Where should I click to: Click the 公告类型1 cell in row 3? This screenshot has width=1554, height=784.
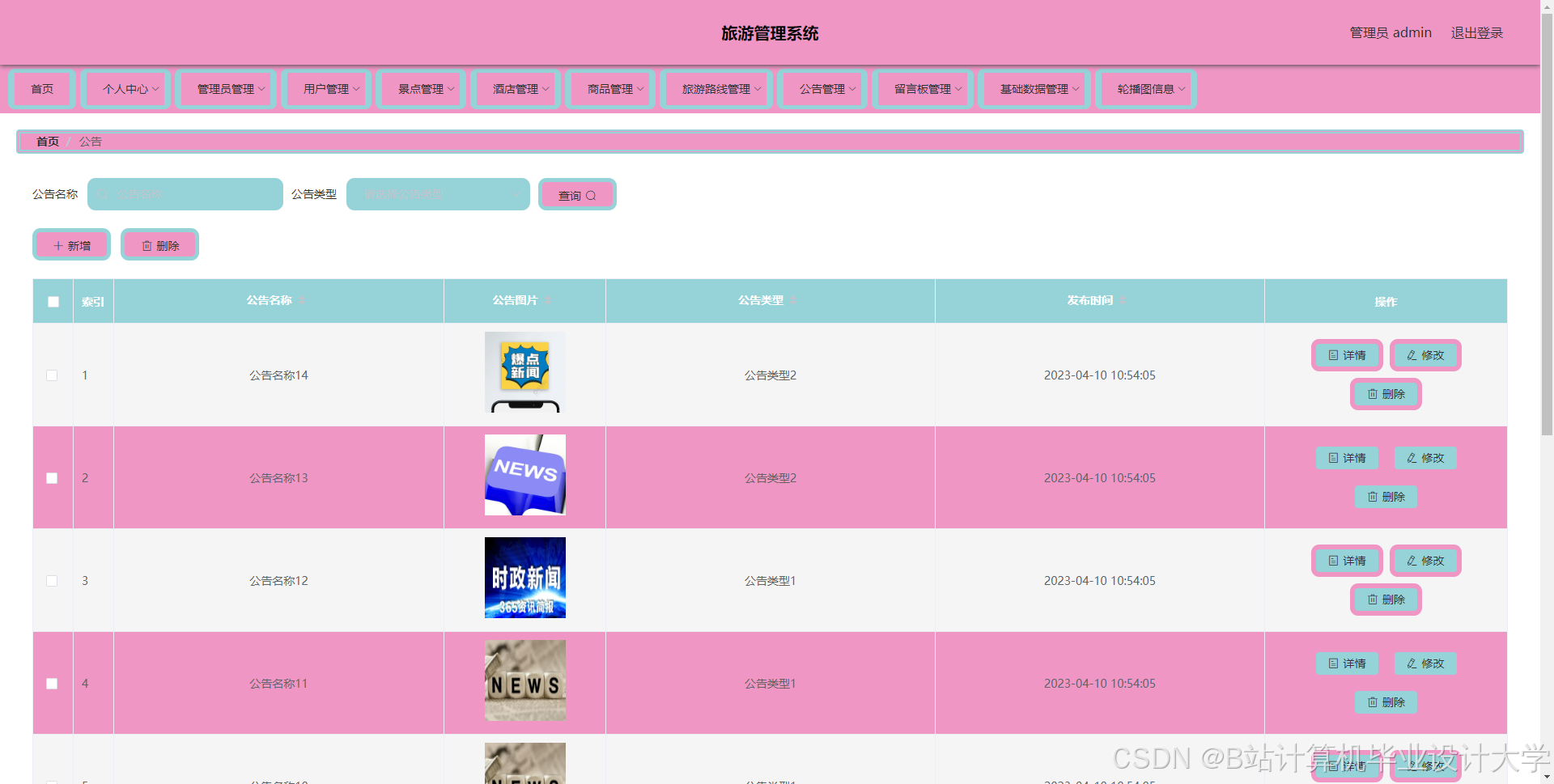coord(771,581)
